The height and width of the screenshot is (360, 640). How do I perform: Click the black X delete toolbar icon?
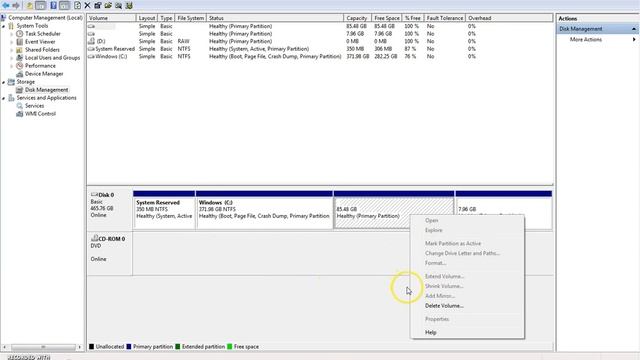click(x=87, y=5)
